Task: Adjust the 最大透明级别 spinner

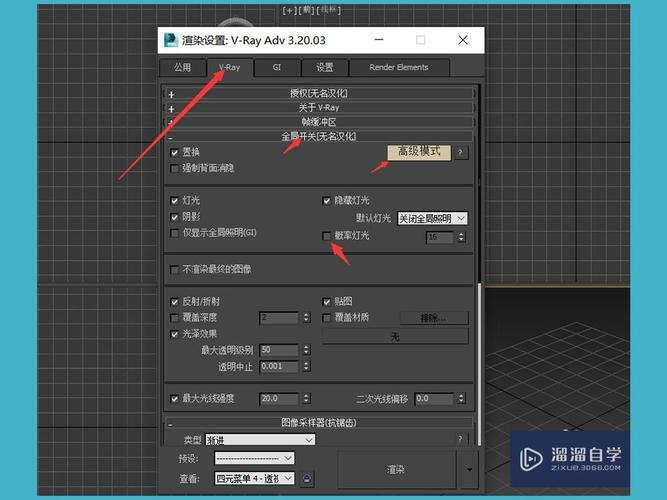Action: 306,350
